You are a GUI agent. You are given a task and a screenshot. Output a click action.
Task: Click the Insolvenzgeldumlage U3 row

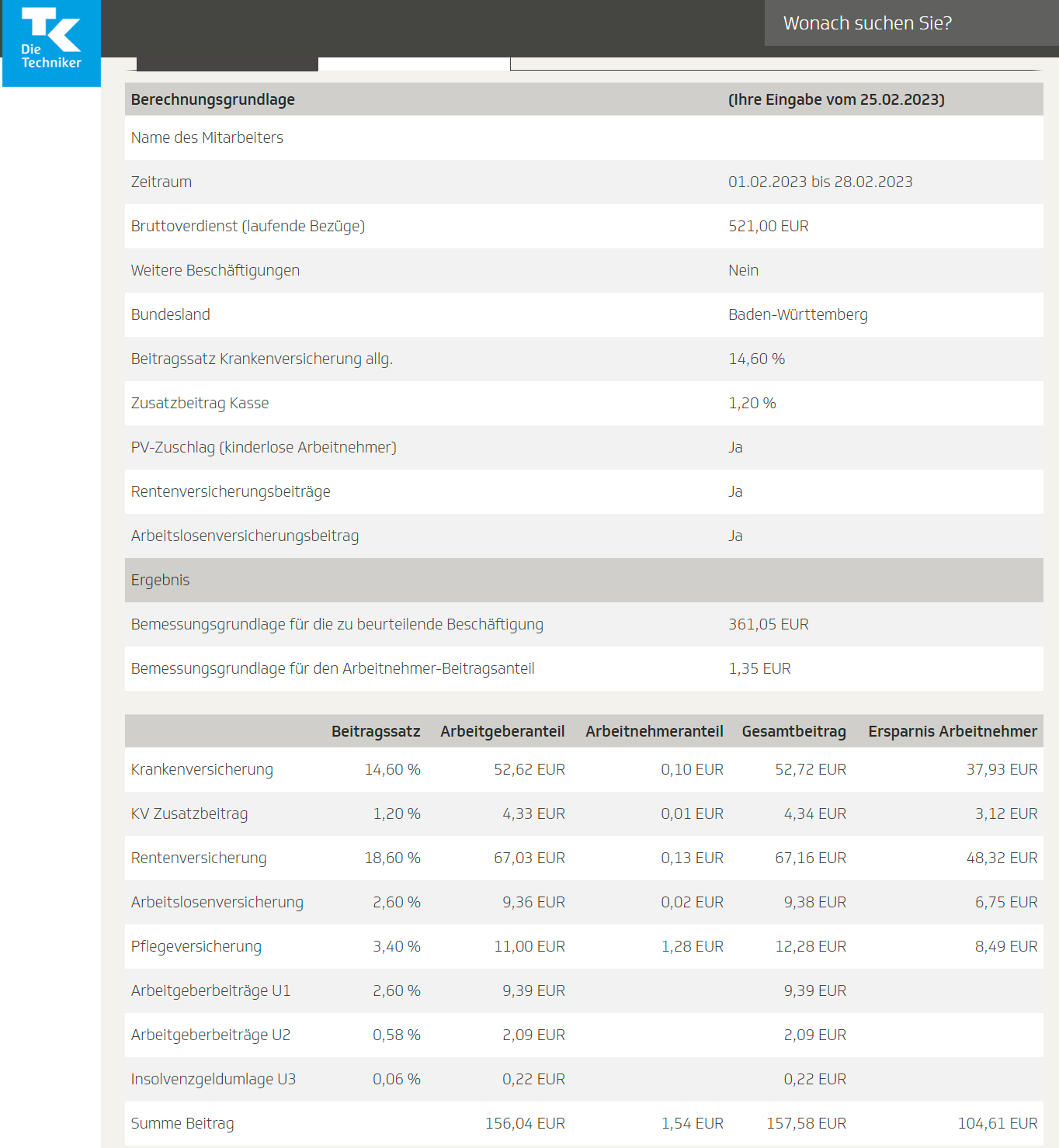click(584, 1079)
